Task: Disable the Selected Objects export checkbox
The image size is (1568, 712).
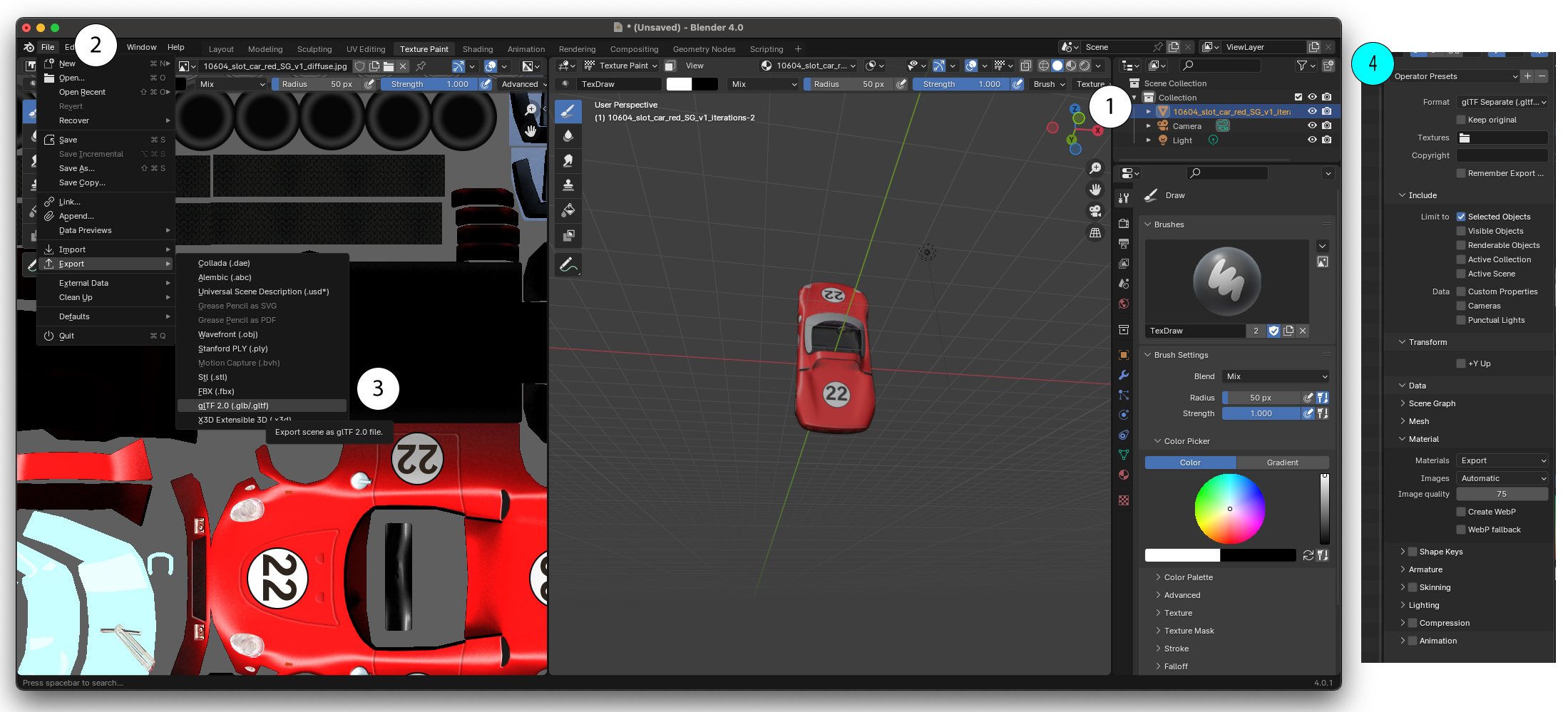Action: (1461, 217)
